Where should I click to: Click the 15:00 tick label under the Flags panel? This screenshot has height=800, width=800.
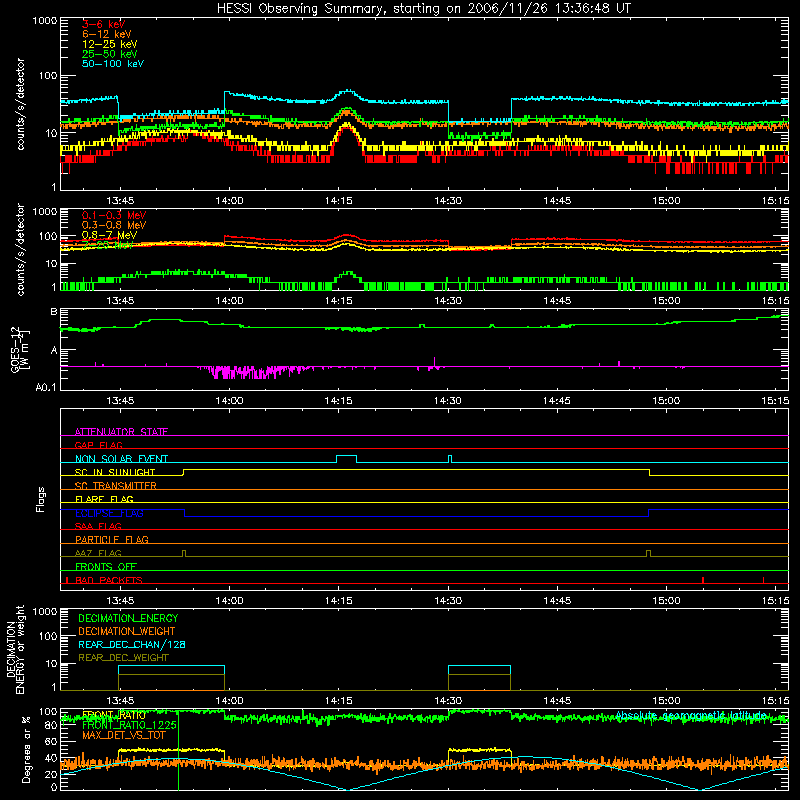point(666,601)
